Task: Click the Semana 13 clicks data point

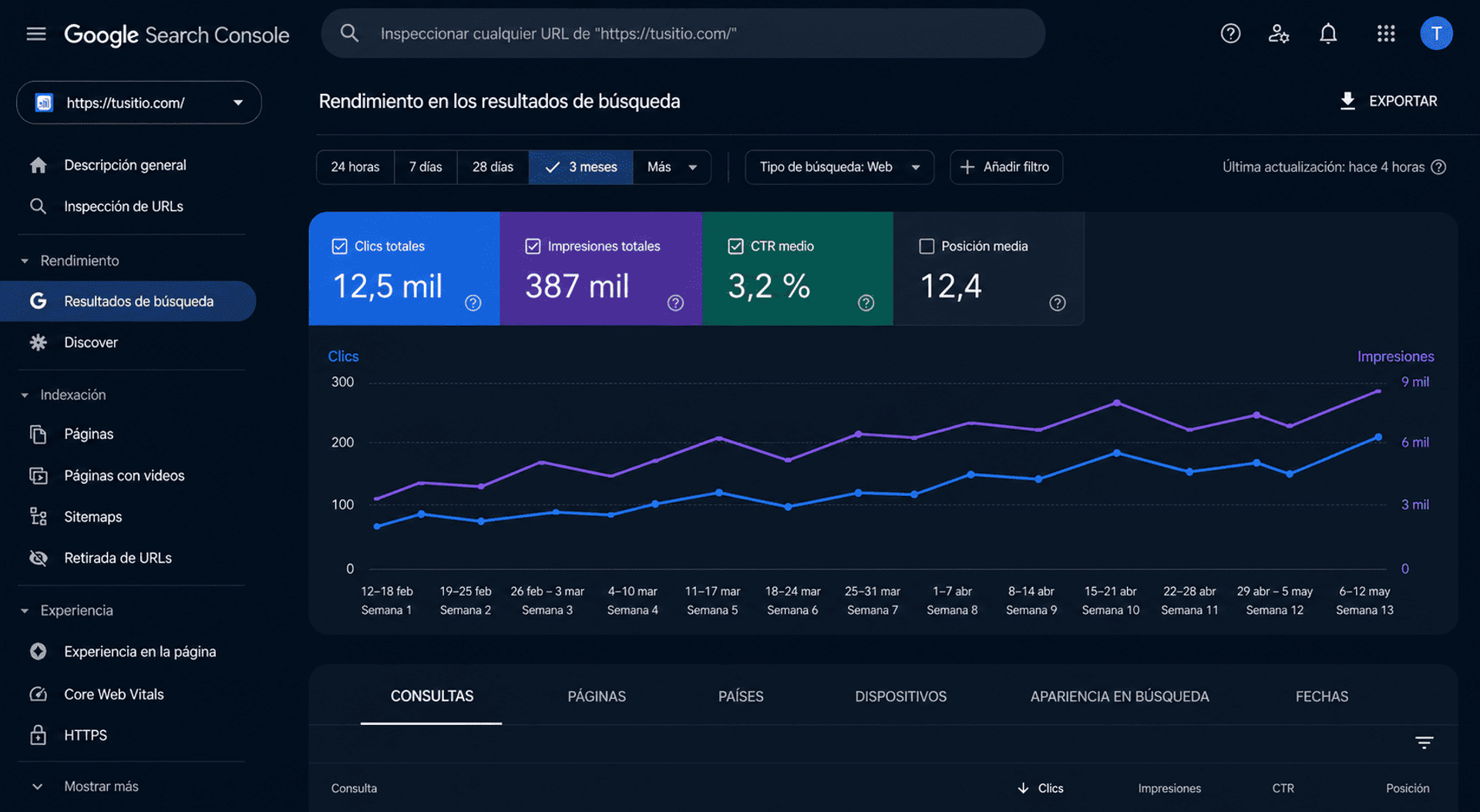Action: 1378,437
